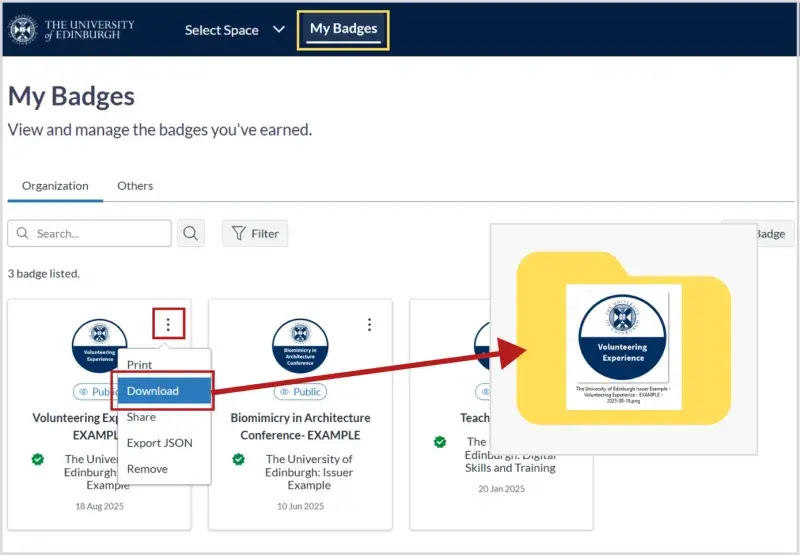The width and height of the screenshot is (800, 555).
Task: Click the Select Space chevron arrow
Action: tap(279, 30)
